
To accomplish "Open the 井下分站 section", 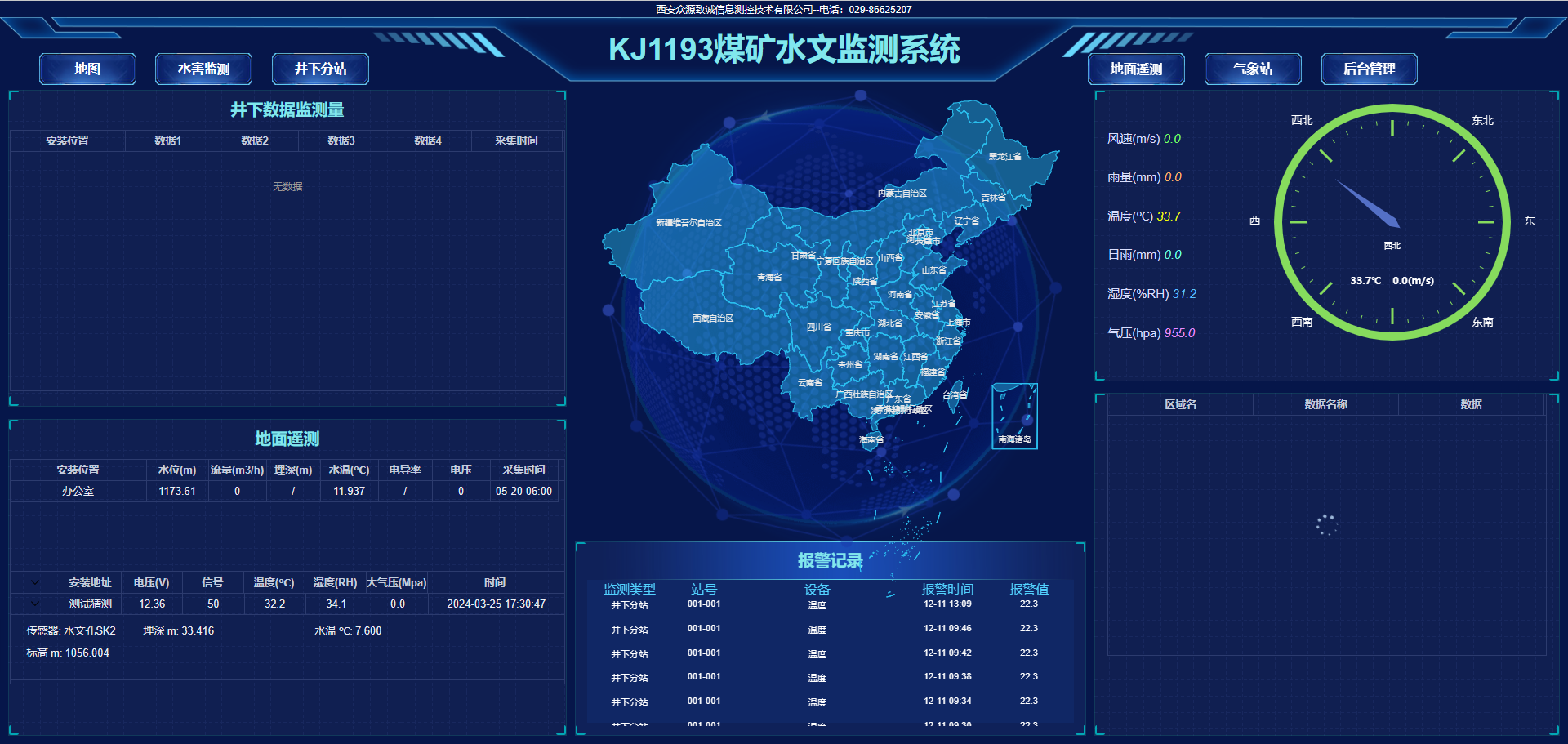I will 320,69.
